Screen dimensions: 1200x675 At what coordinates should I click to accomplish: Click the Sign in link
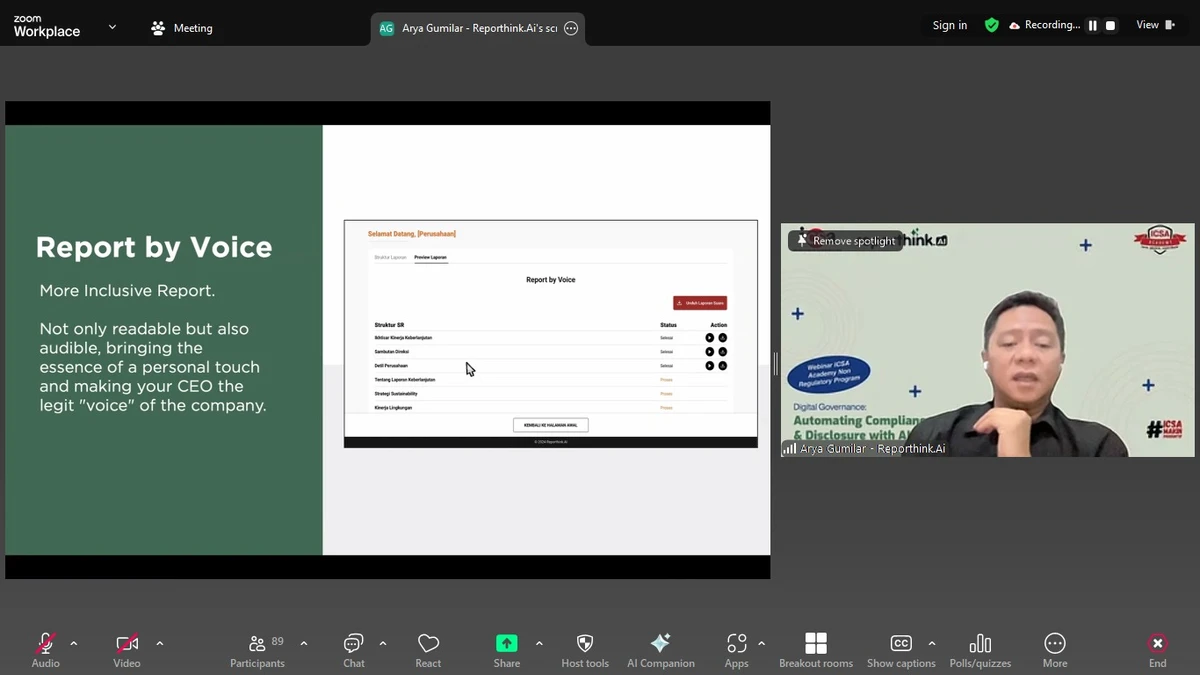click(x=949, y=25)
